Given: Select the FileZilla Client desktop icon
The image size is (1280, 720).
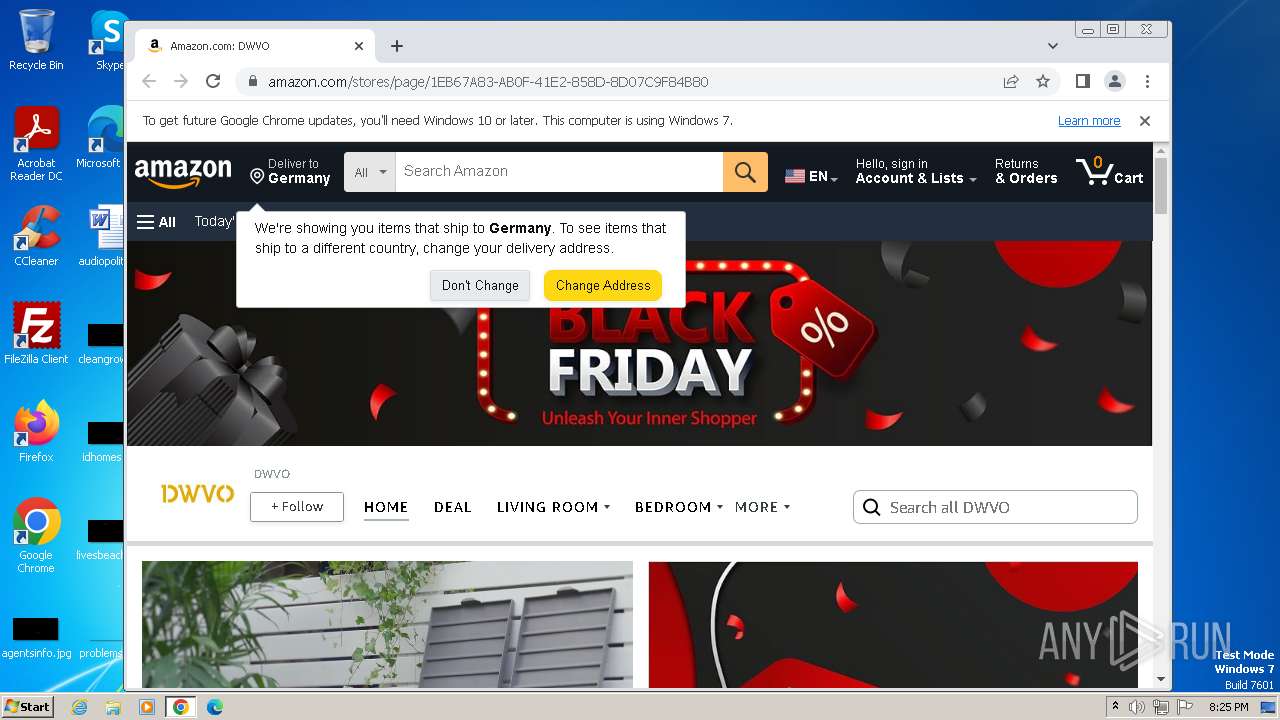Looking at the screenshot, I should tap(36, 334).
